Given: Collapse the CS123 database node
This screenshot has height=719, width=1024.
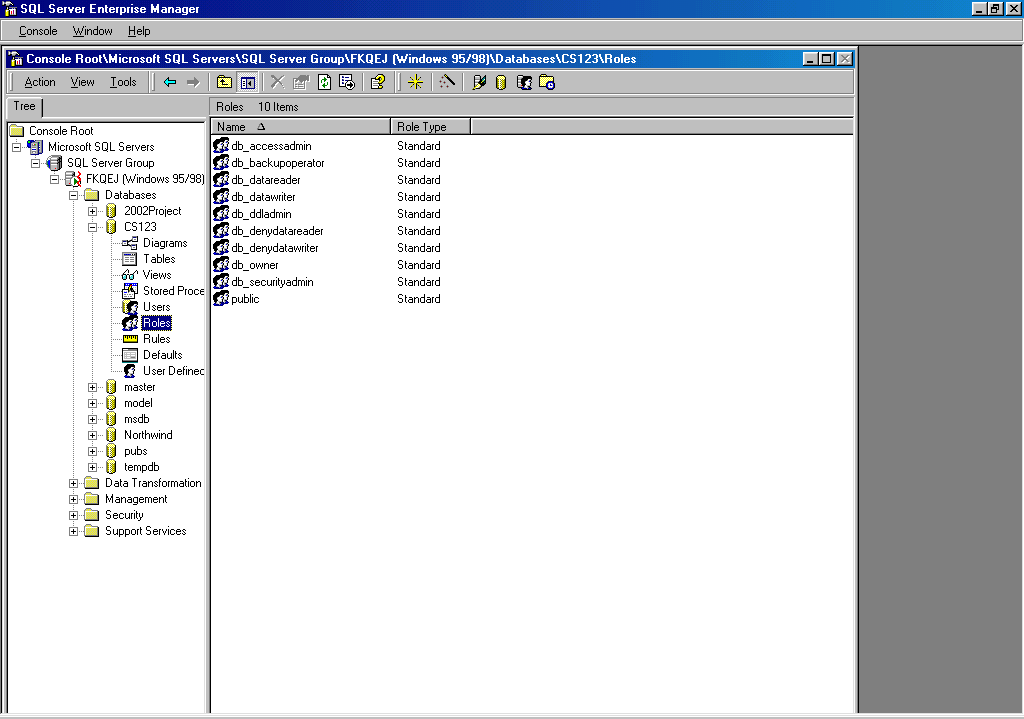Looking at the screenshot, I should (x=93, y=227).
